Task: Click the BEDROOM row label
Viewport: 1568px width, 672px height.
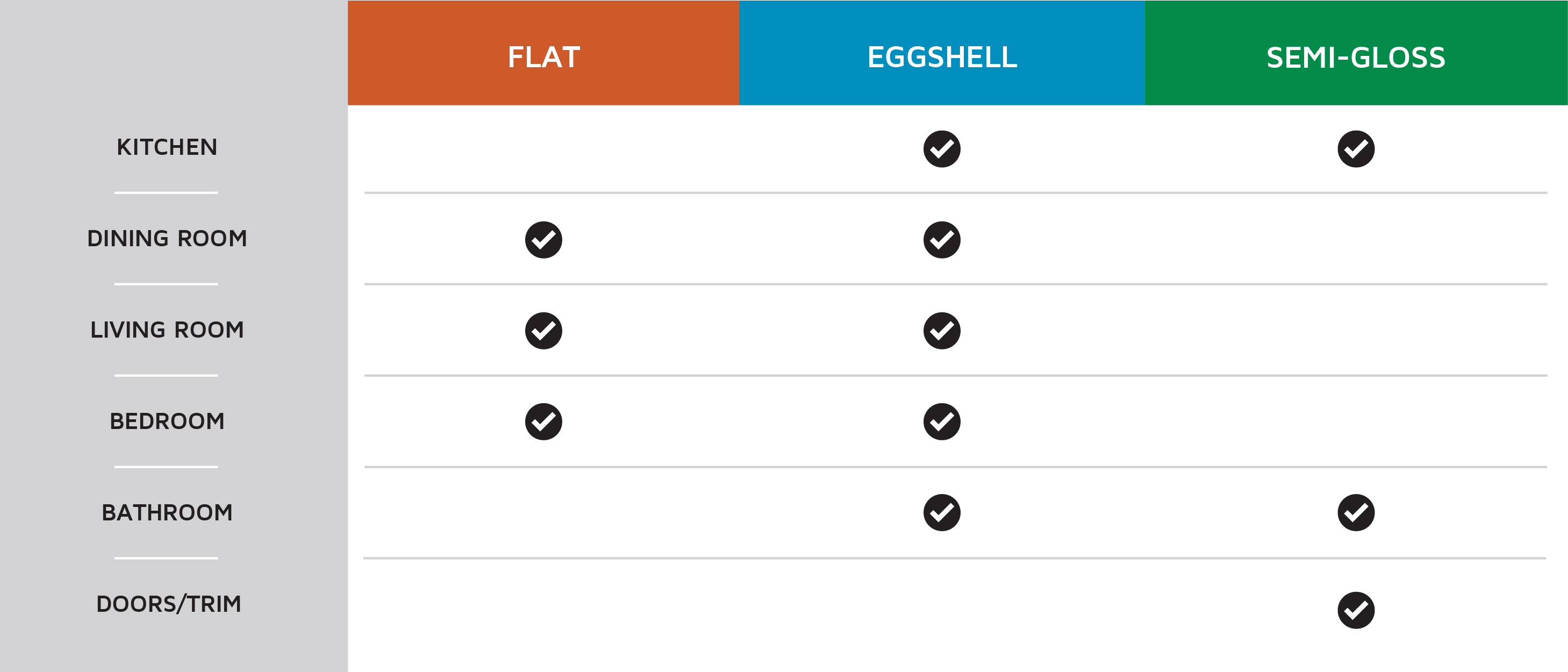Action: pos(167,421)
